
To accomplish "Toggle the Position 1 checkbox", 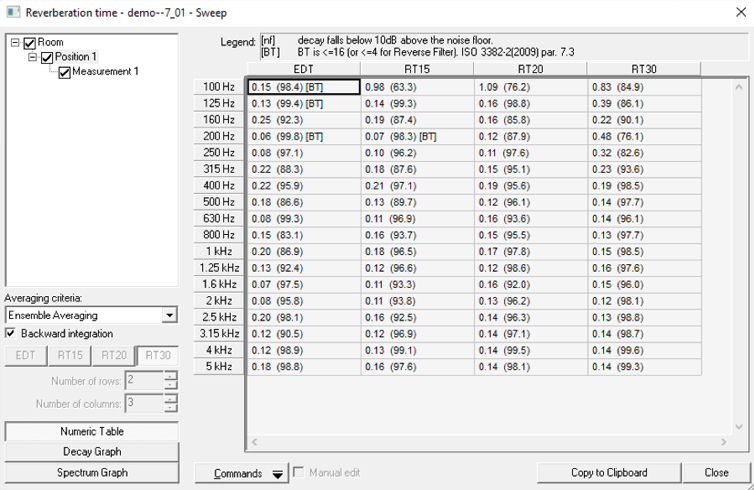I will click(46, 57).
